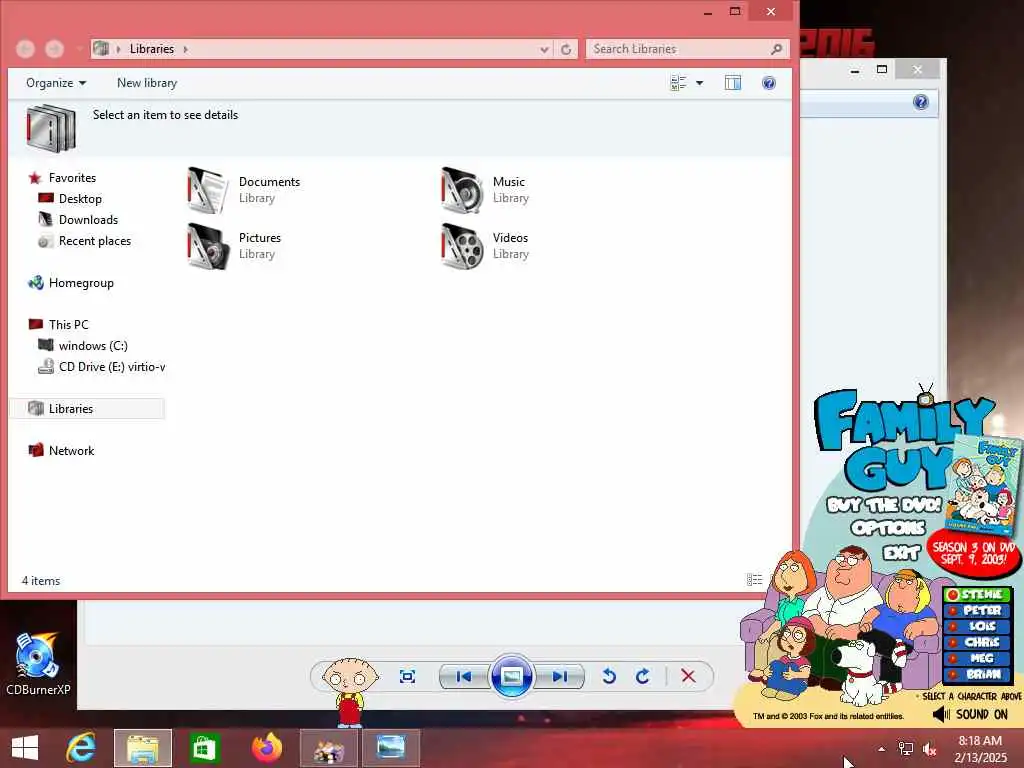Play slide show in Photo Viewer
Screen dimensions: 1024x768
511,677
